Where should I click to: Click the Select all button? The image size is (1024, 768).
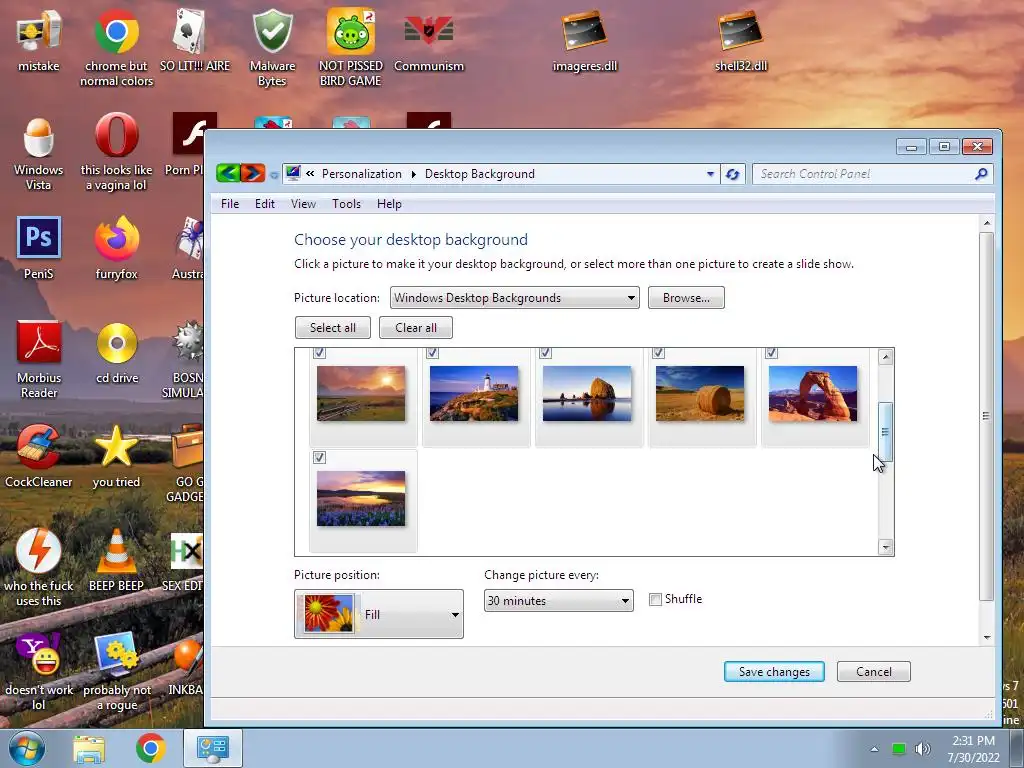coord(332,328)
